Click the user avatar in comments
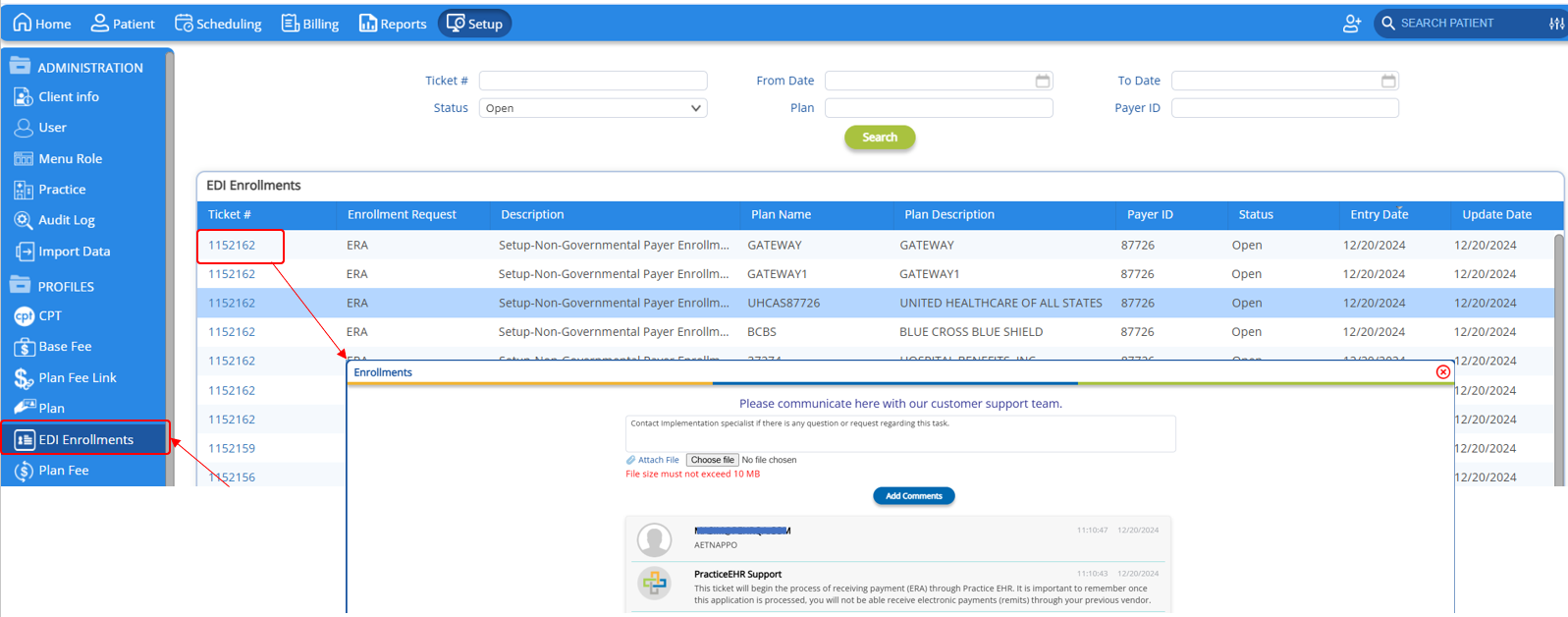Image resolution: width=1568 pixels, height=617 pixels. coord(654,539)
